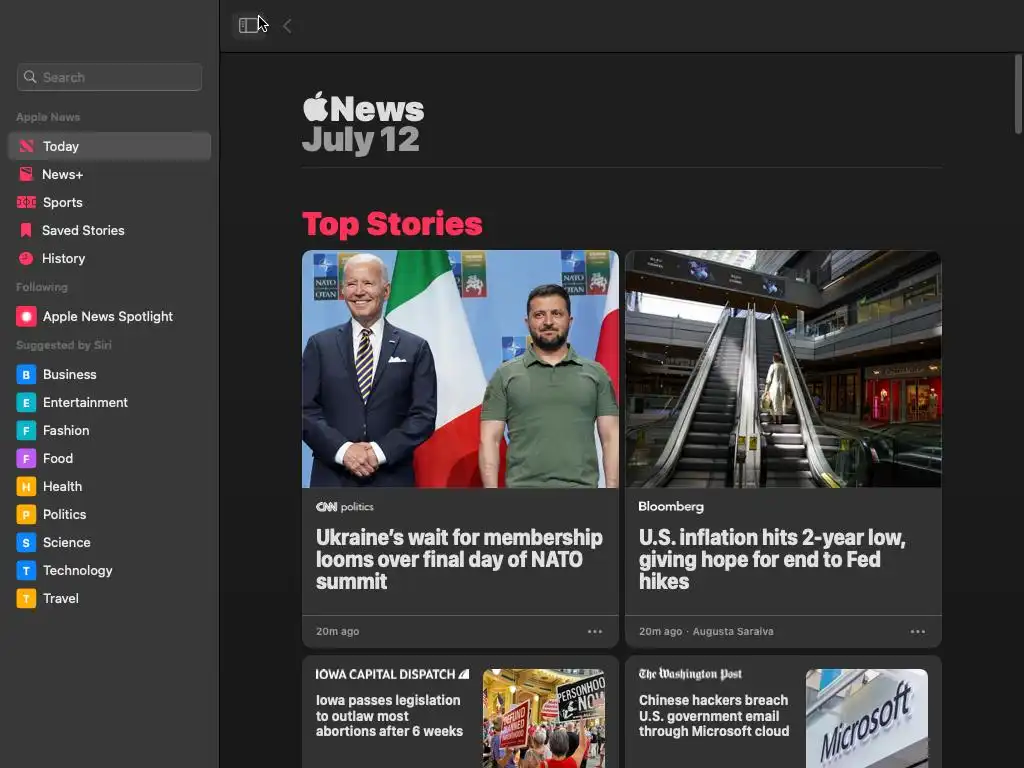Click the CNN politics source logo

click(x=345, y=507)
